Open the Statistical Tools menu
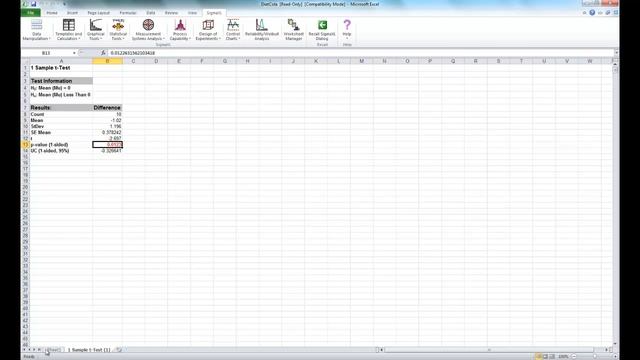 (118, 30)
